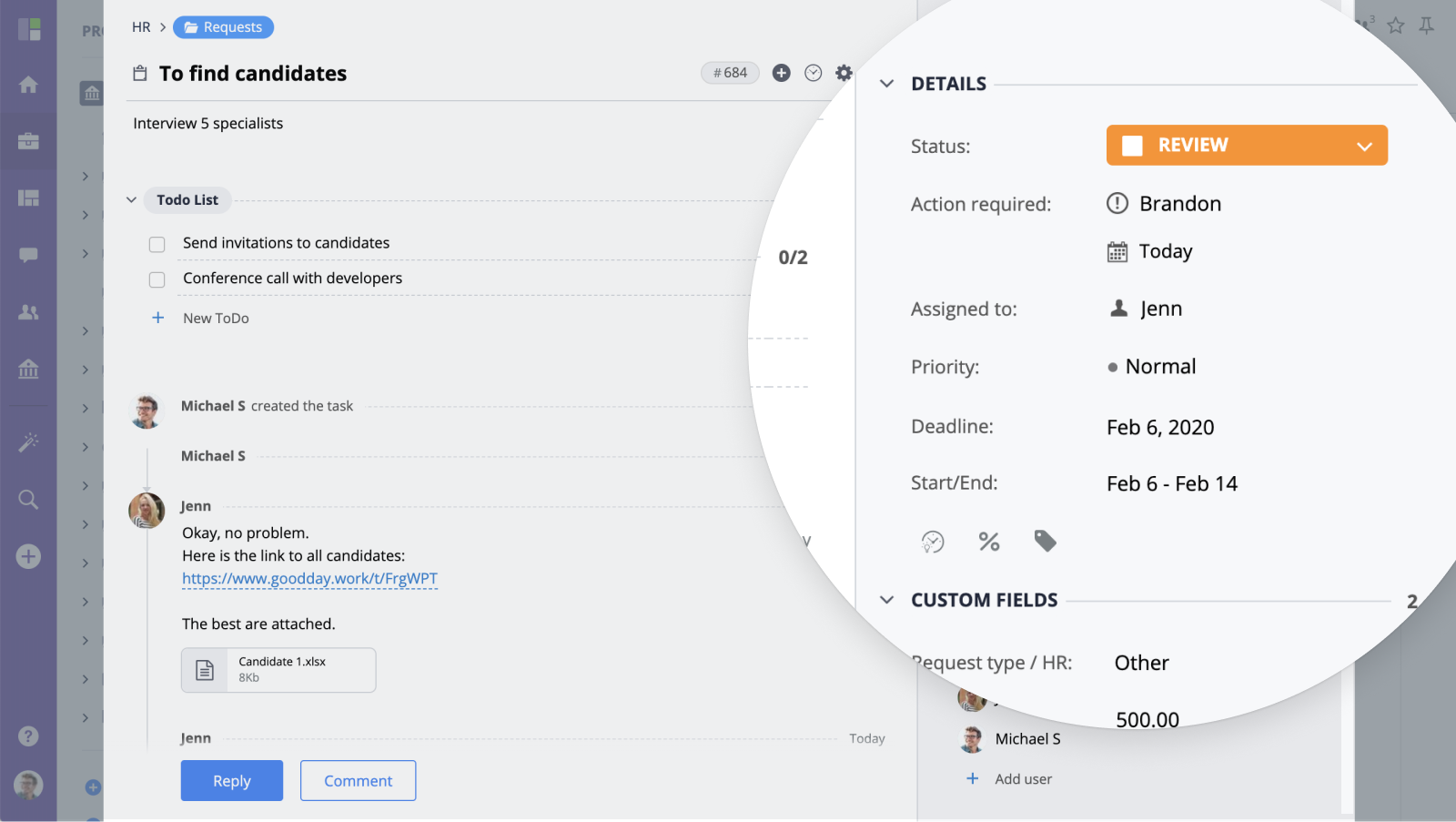Open the Requests folder breadcrumb

click(x=223, y=27)
